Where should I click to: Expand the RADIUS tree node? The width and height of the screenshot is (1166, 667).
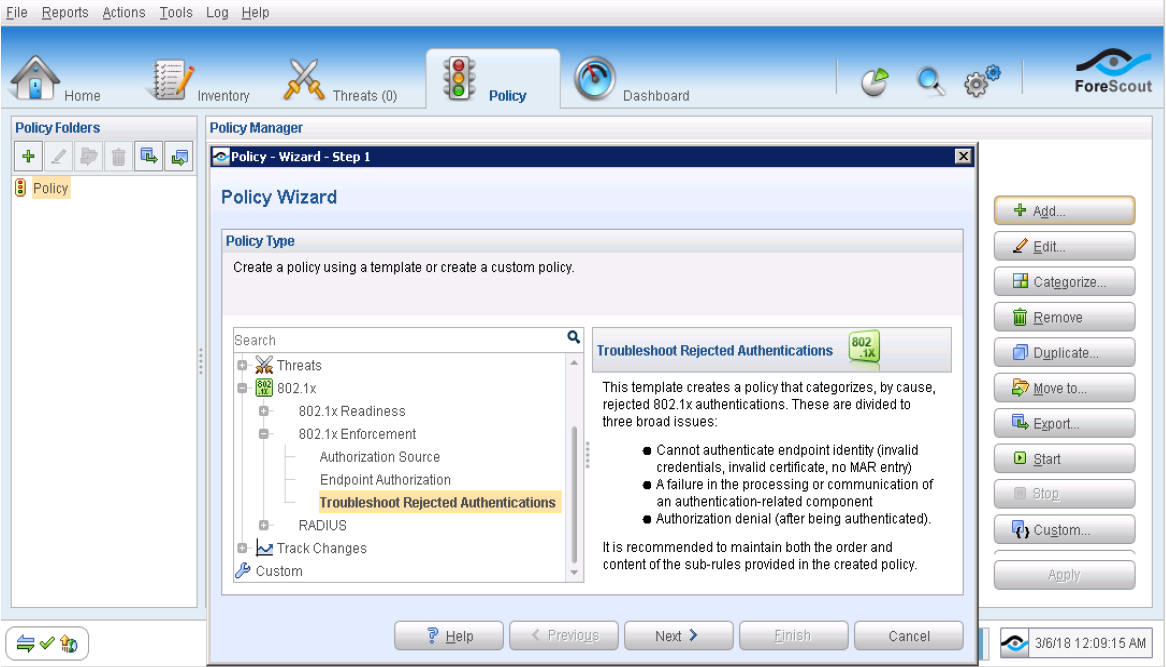click(263, 525)
